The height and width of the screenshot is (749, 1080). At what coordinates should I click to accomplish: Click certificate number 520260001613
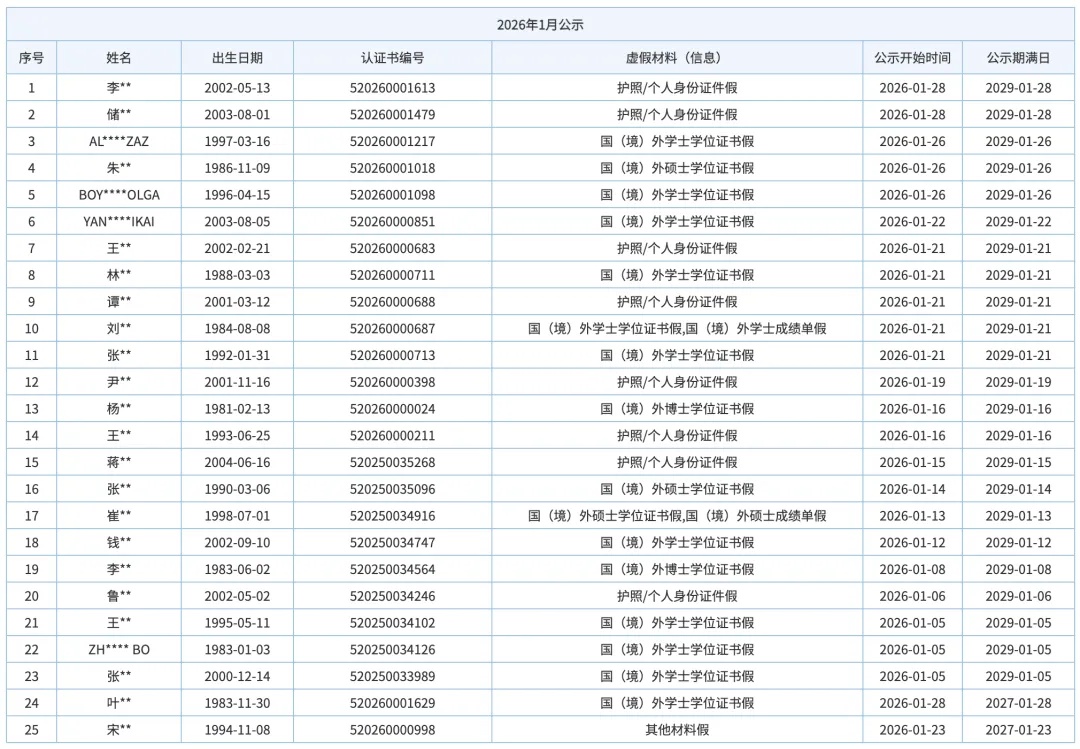tap(392, 88)
